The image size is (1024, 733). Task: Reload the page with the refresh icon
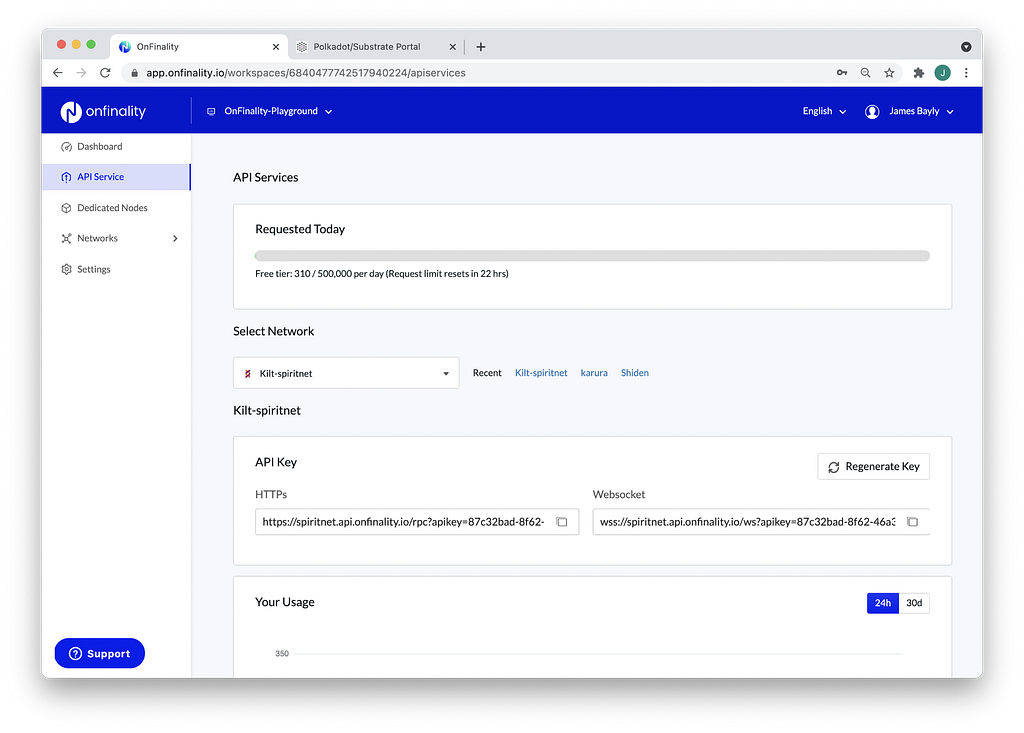point(105,73)
